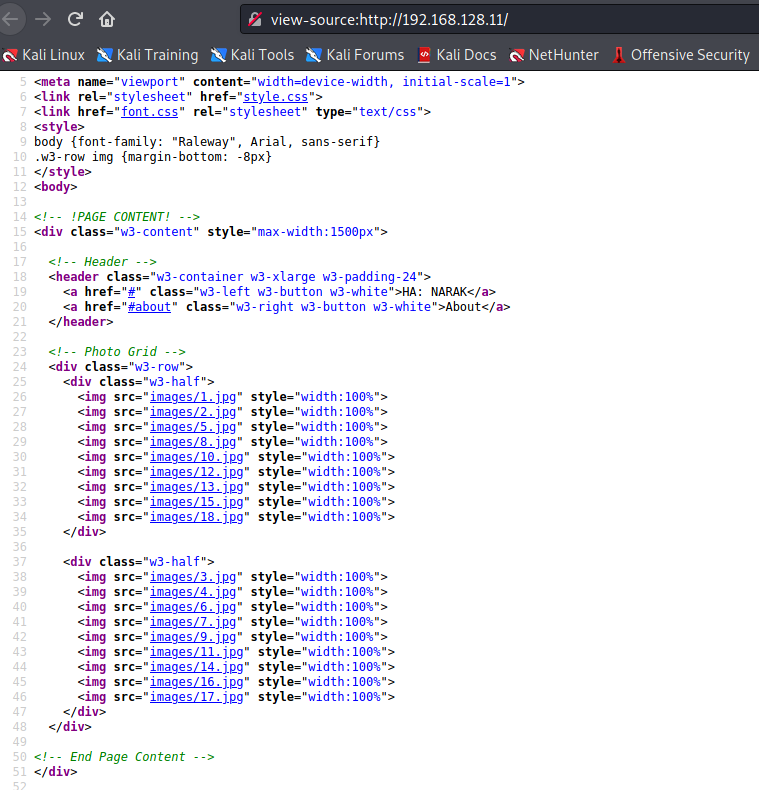
Task: Open the images/1.jpg source link
Action: 193,397
